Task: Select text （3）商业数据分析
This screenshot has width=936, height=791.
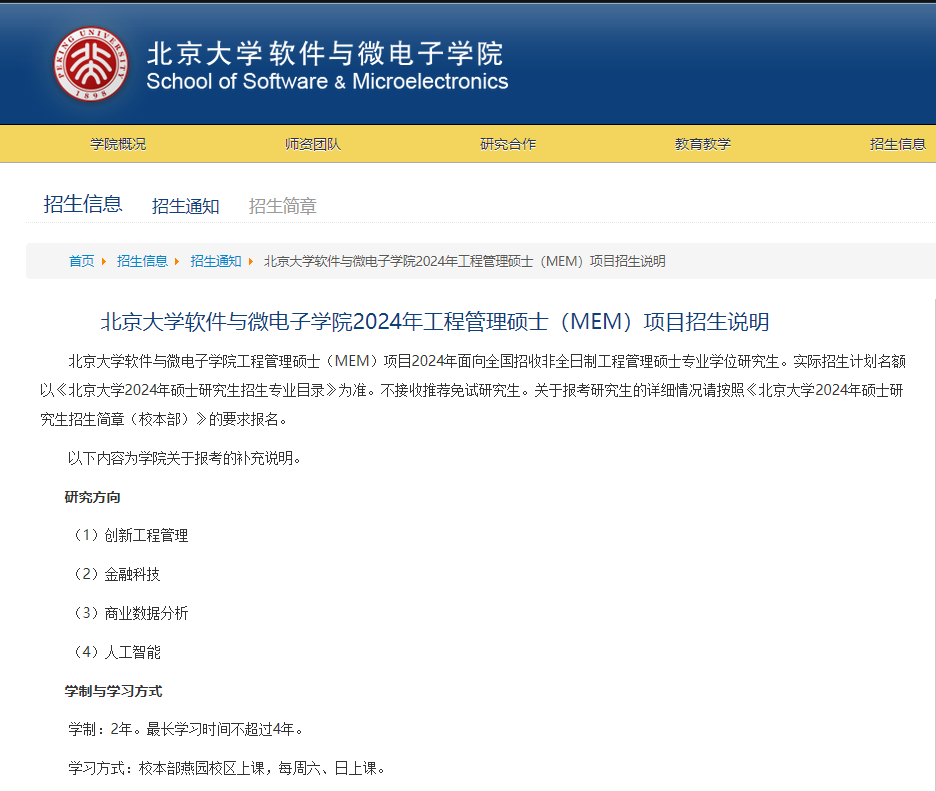Action: [128, 613]
